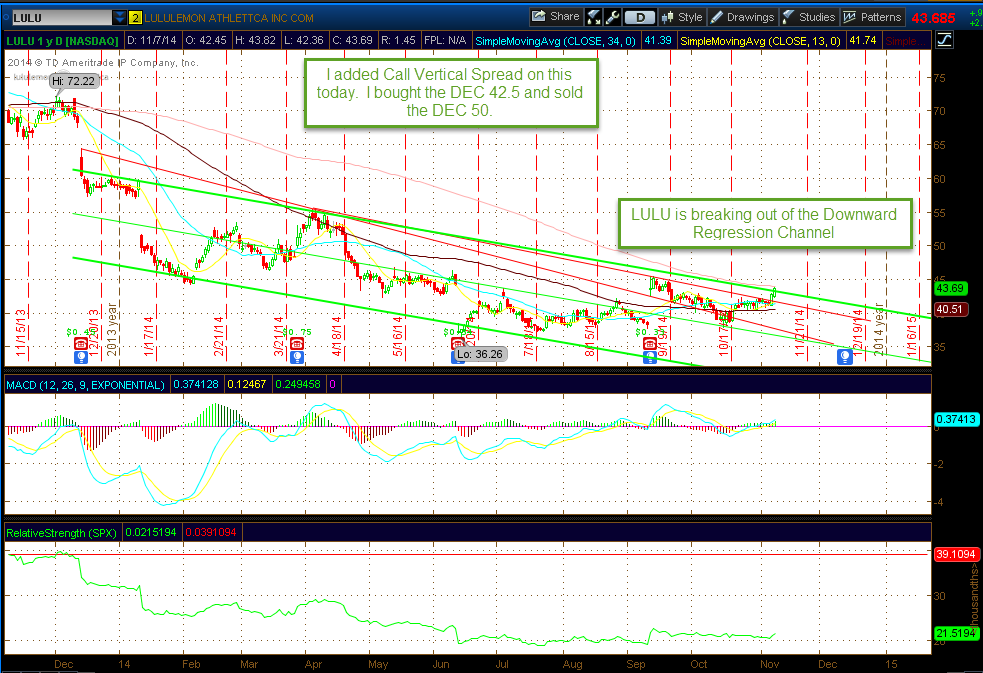Viewport: 983px width, 673px height.
Task: Change the D daily aggregation period
Action: pos(640,17)
